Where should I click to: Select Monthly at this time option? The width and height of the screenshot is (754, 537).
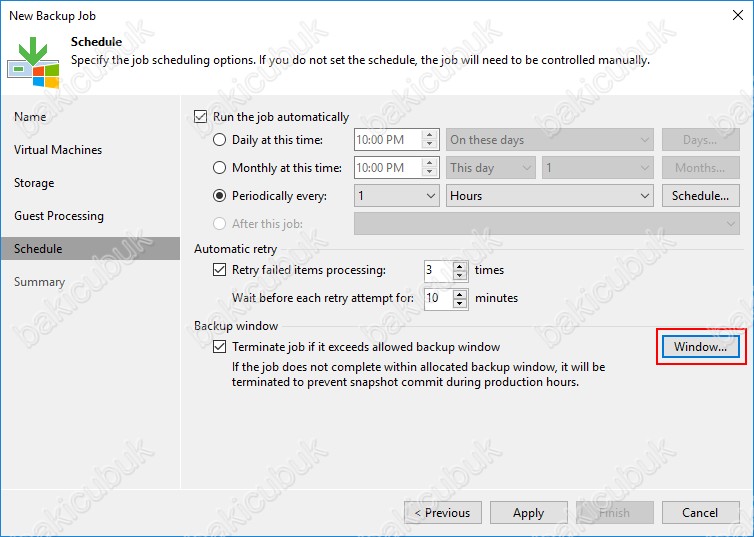coord(219,168)
